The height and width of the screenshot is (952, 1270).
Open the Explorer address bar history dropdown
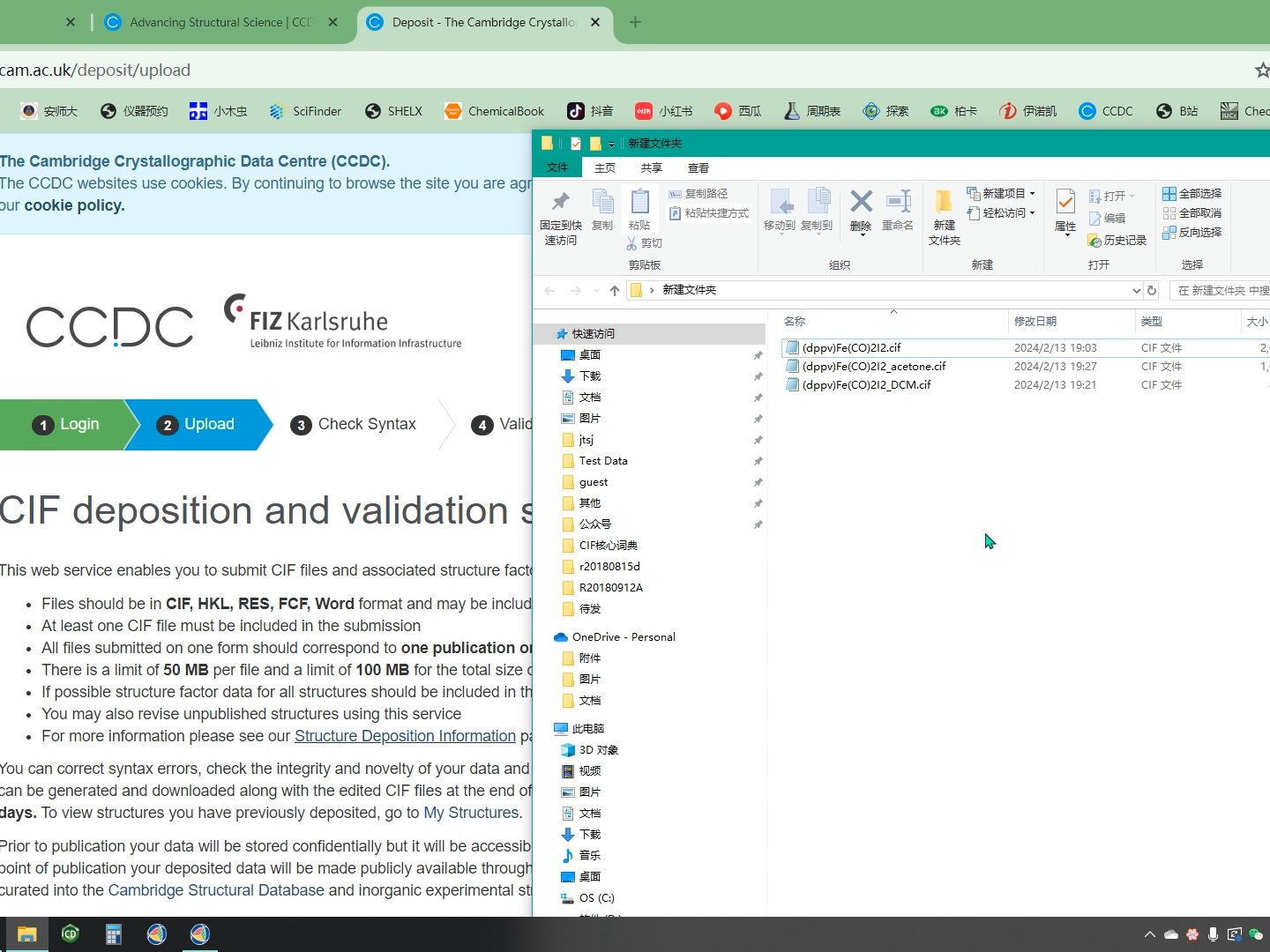[x=1136, y=290]
